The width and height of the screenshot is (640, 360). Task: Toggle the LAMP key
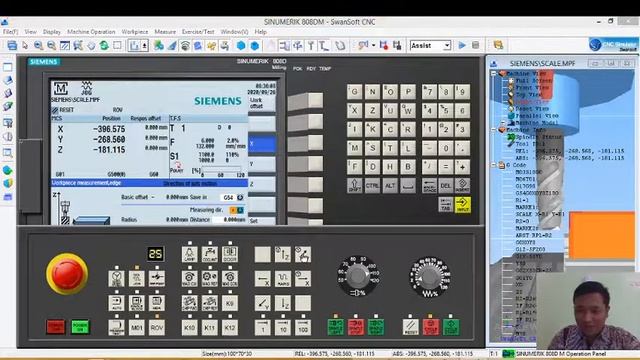(189, 254)
